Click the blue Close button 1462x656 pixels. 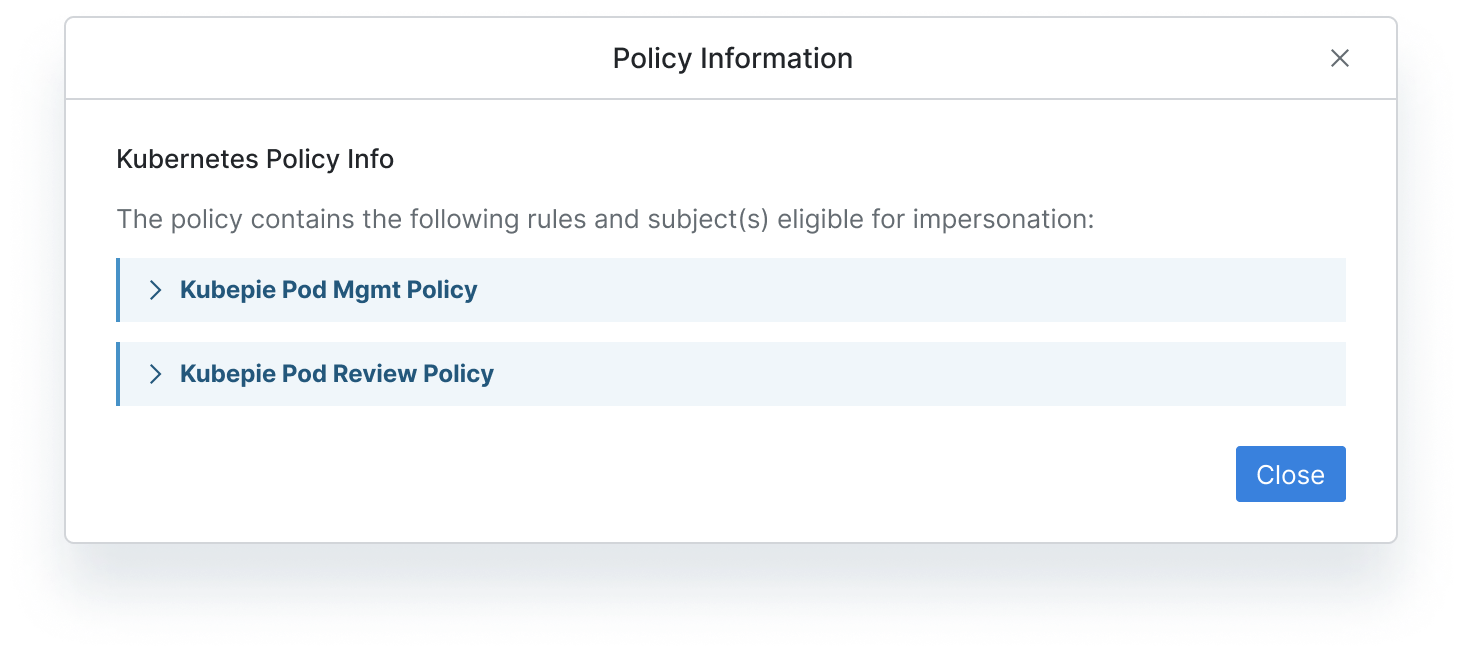tap(1290, 474)
